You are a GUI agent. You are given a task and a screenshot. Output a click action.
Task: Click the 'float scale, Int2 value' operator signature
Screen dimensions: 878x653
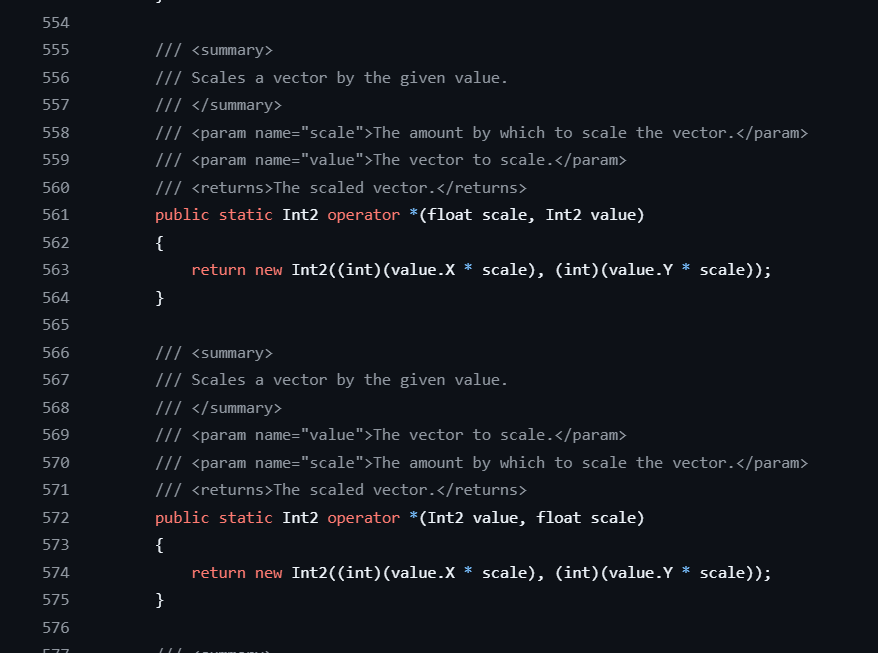tap(400, 215)
